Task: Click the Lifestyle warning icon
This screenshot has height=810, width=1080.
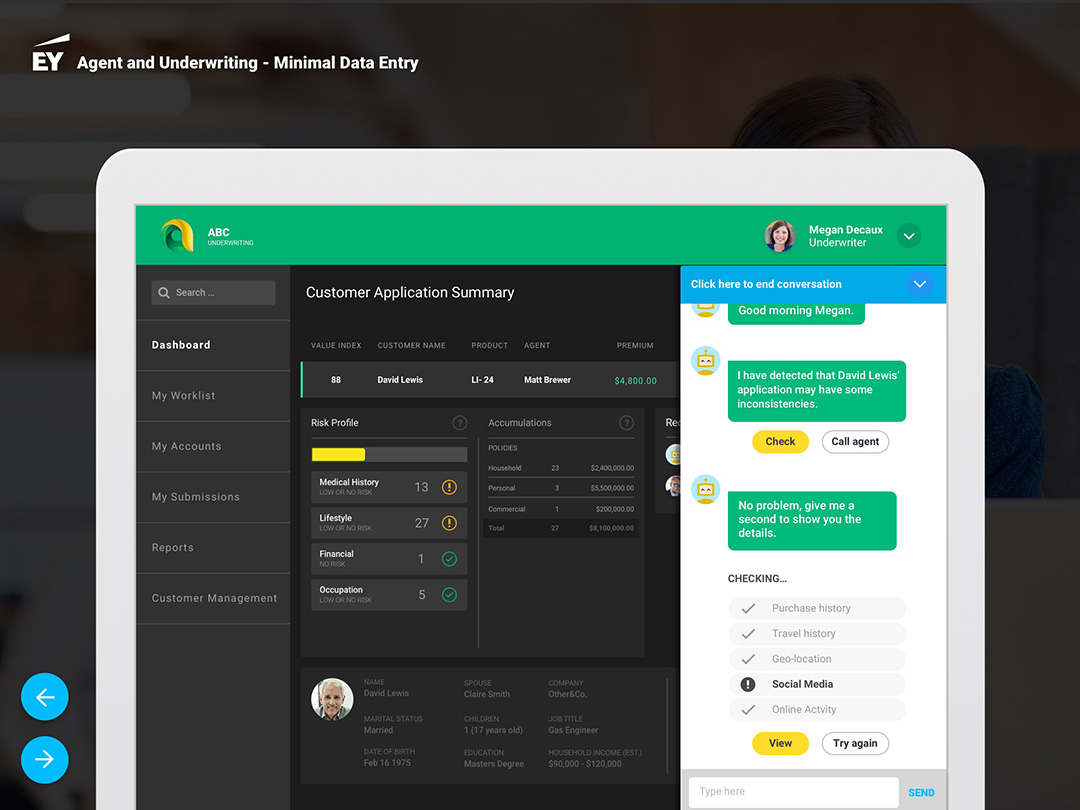Action: pos(449,523)
